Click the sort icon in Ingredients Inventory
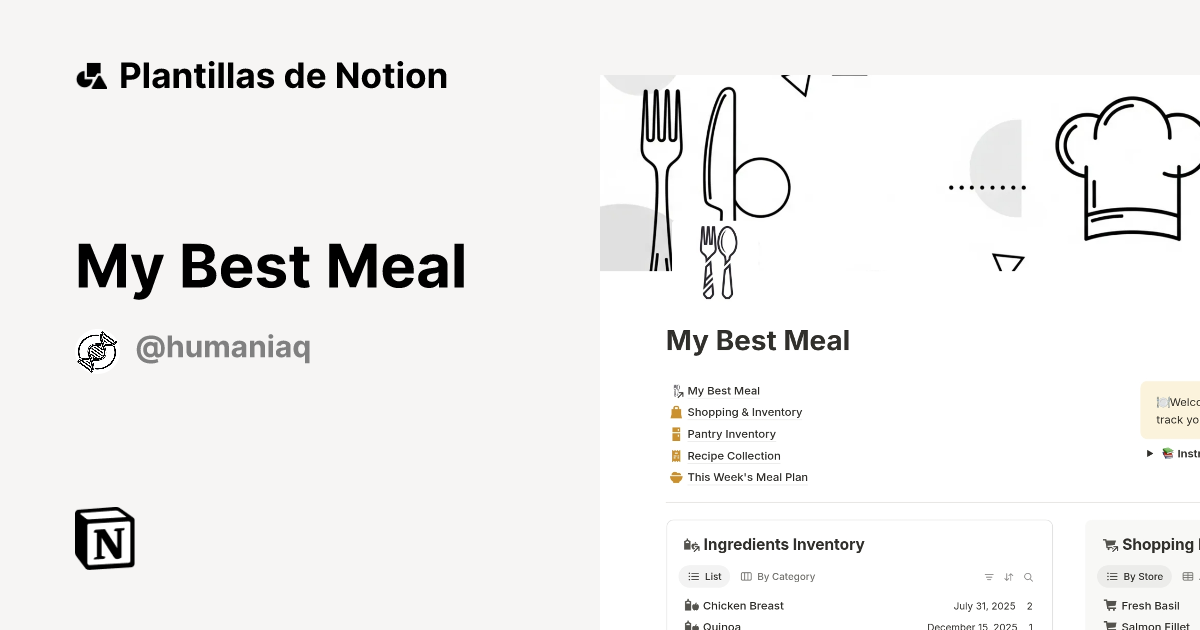This screenshot has height=630, width=1200. coord(1008,577)
